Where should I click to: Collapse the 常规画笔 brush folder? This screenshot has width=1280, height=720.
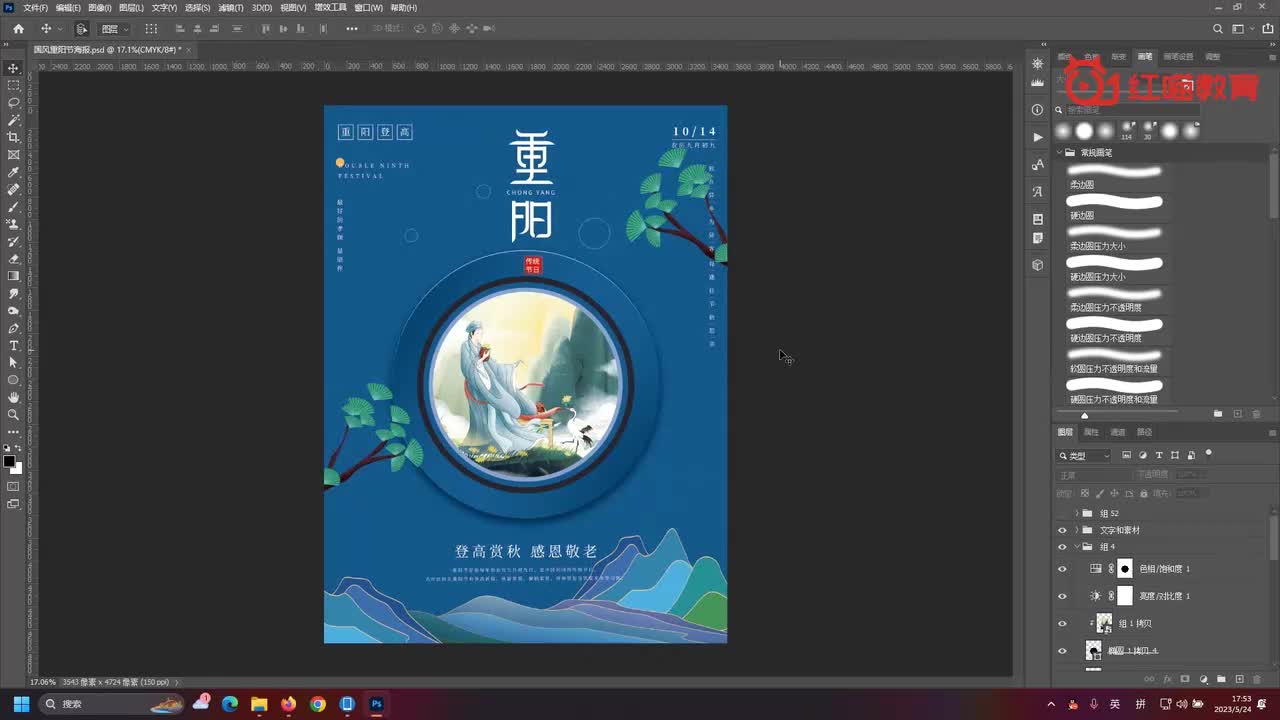1059,153
